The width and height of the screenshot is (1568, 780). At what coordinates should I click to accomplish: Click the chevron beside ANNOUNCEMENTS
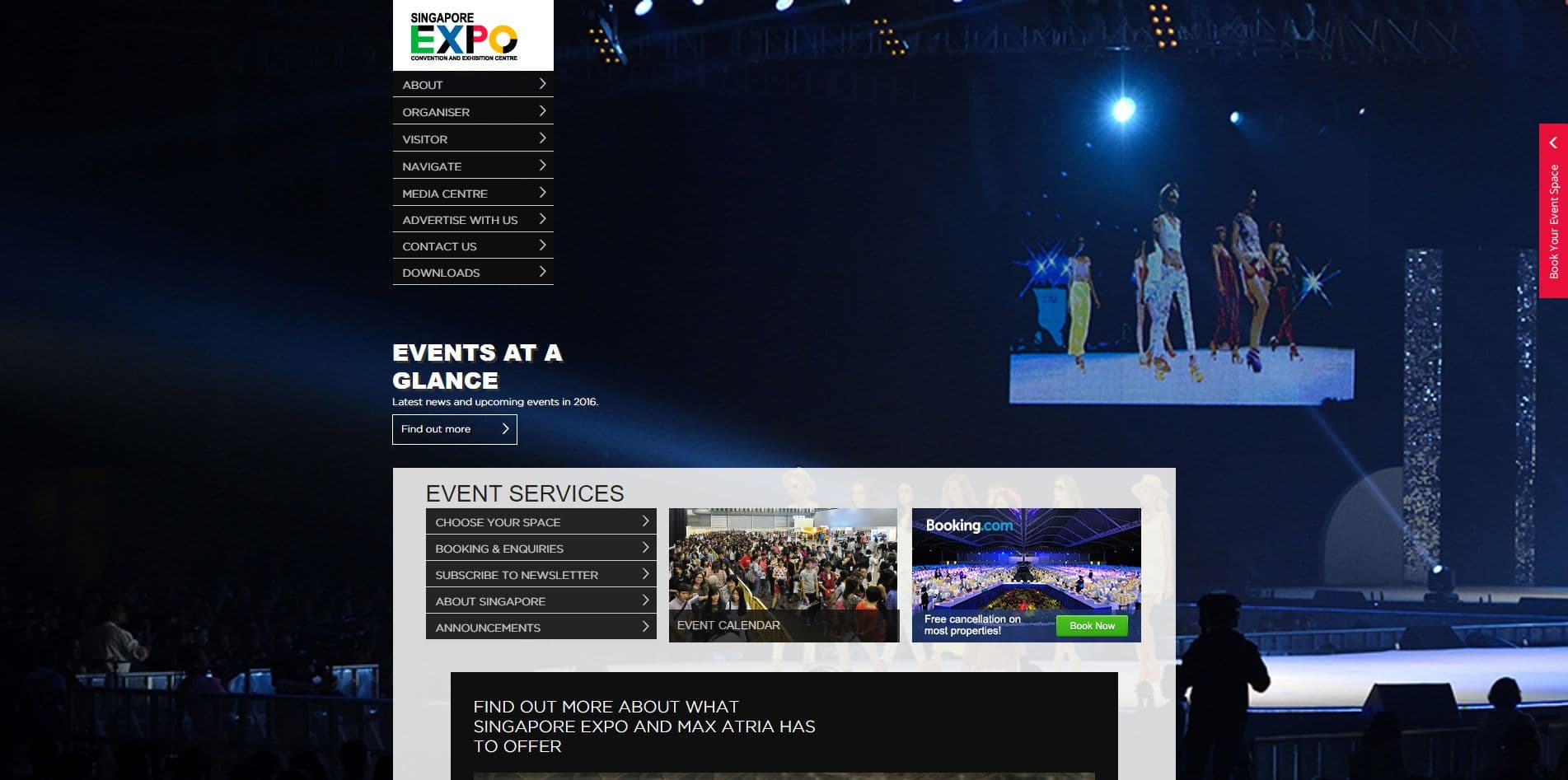(x=645, y=627)
